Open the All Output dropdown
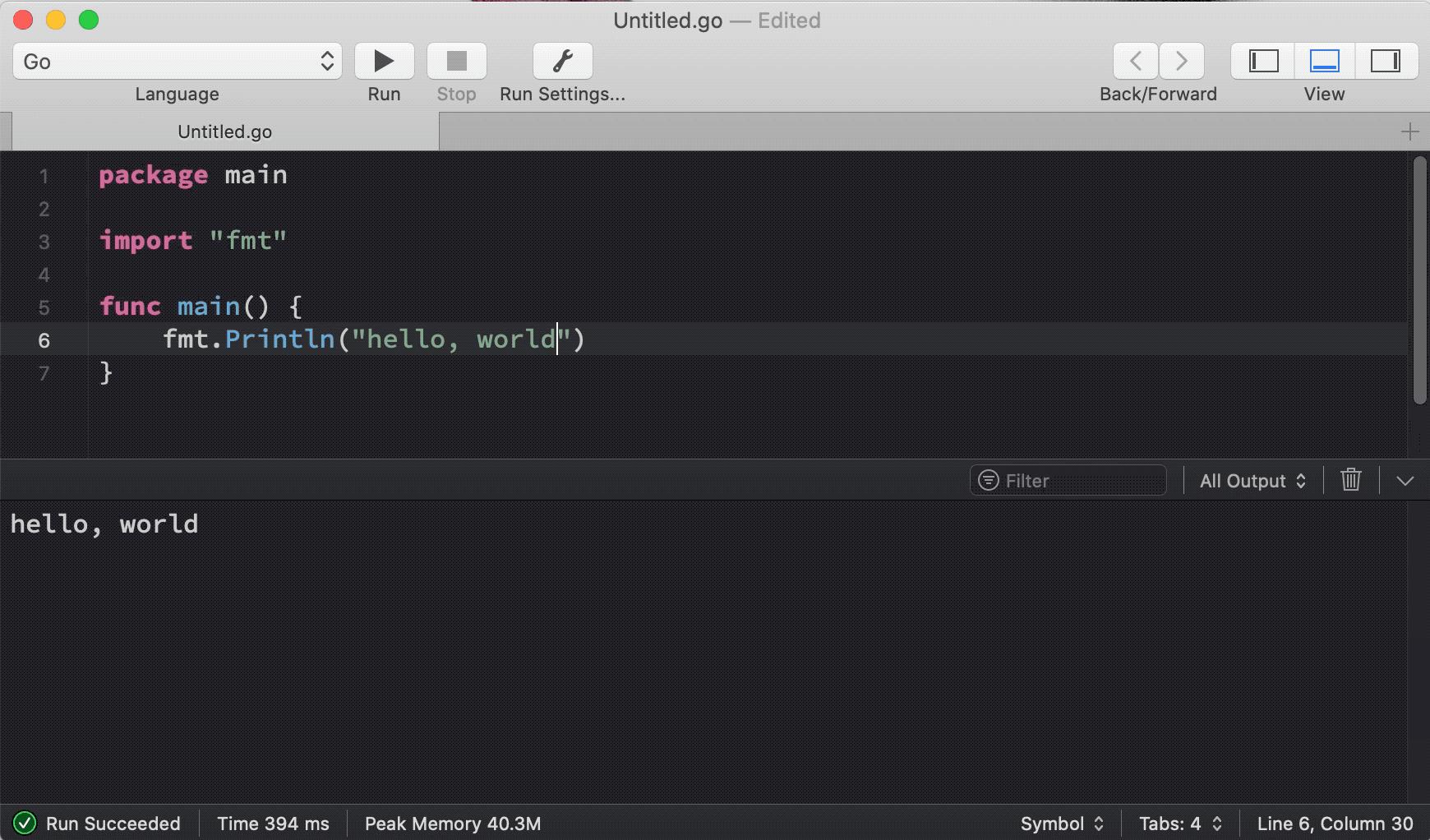Viewport: 1430px width, 840px height. coord(1251,480)
